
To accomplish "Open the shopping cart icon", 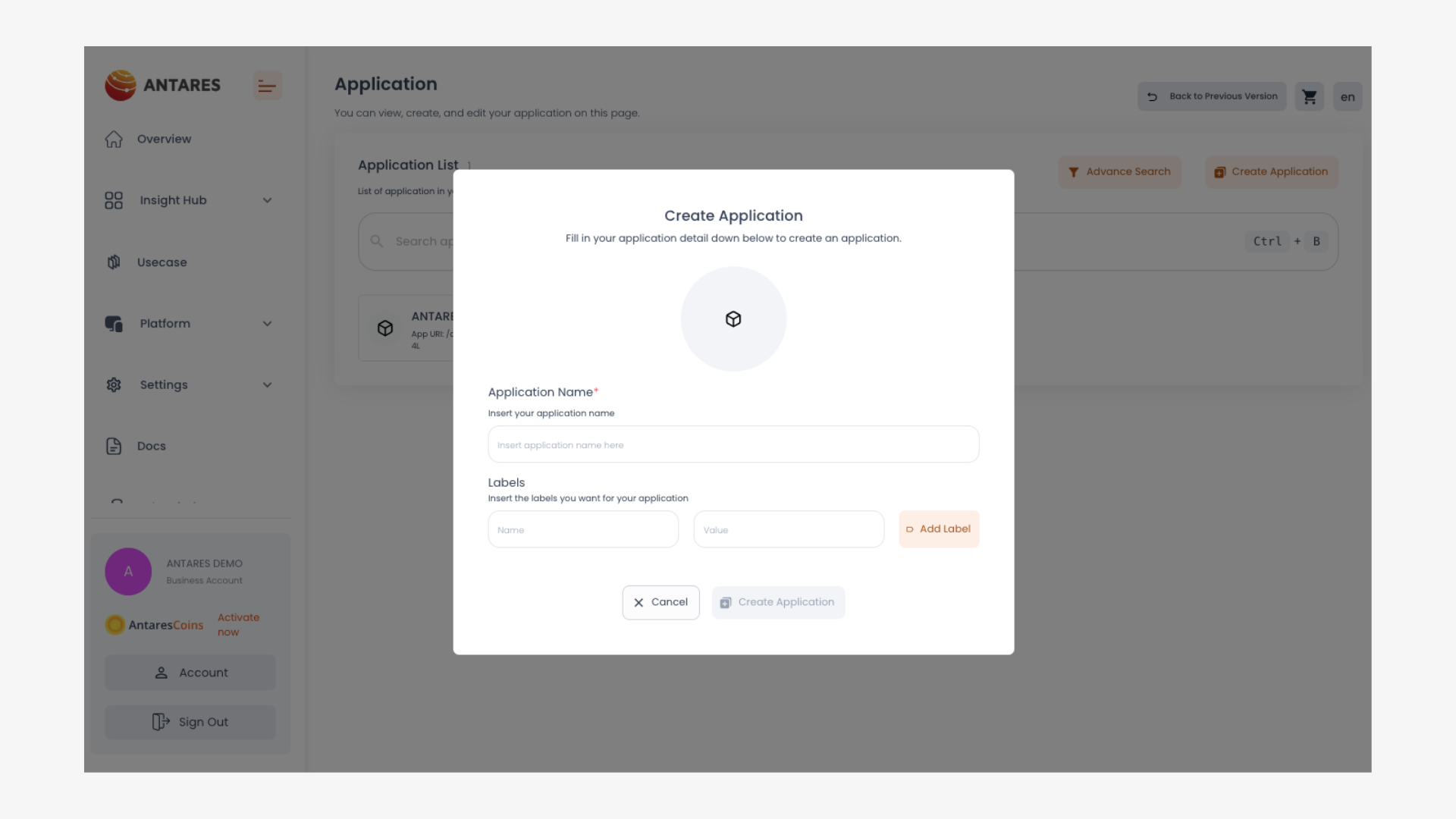I will tap(1309, 97).
